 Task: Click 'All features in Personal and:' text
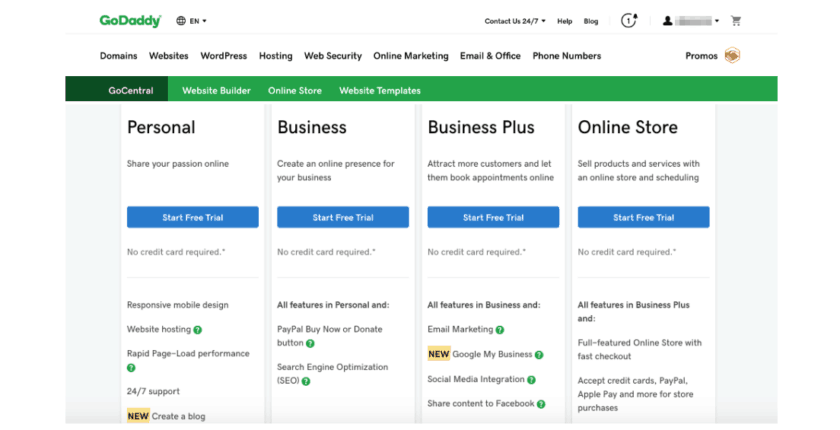(x=333, y=305)
